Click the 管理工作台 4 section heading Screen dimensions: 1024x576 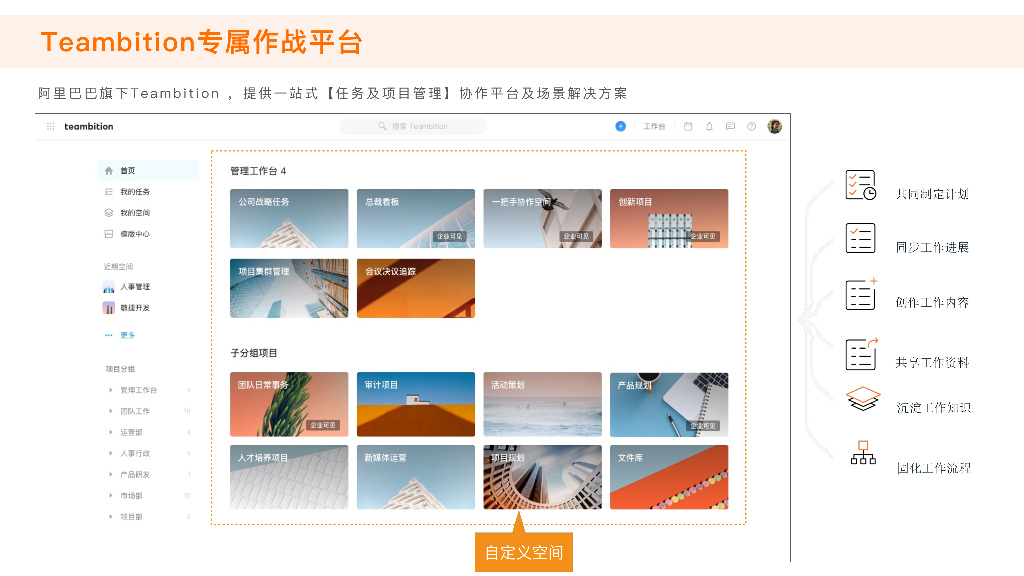(258, 171)
